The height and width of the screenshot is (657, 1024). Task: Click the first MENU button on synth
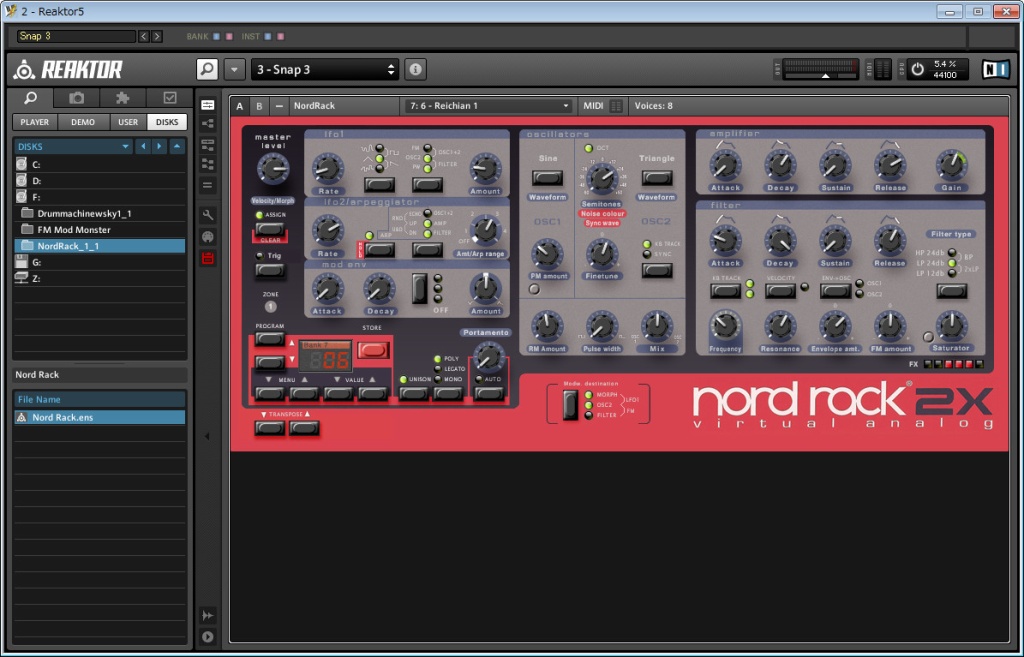tap(270, 393)
